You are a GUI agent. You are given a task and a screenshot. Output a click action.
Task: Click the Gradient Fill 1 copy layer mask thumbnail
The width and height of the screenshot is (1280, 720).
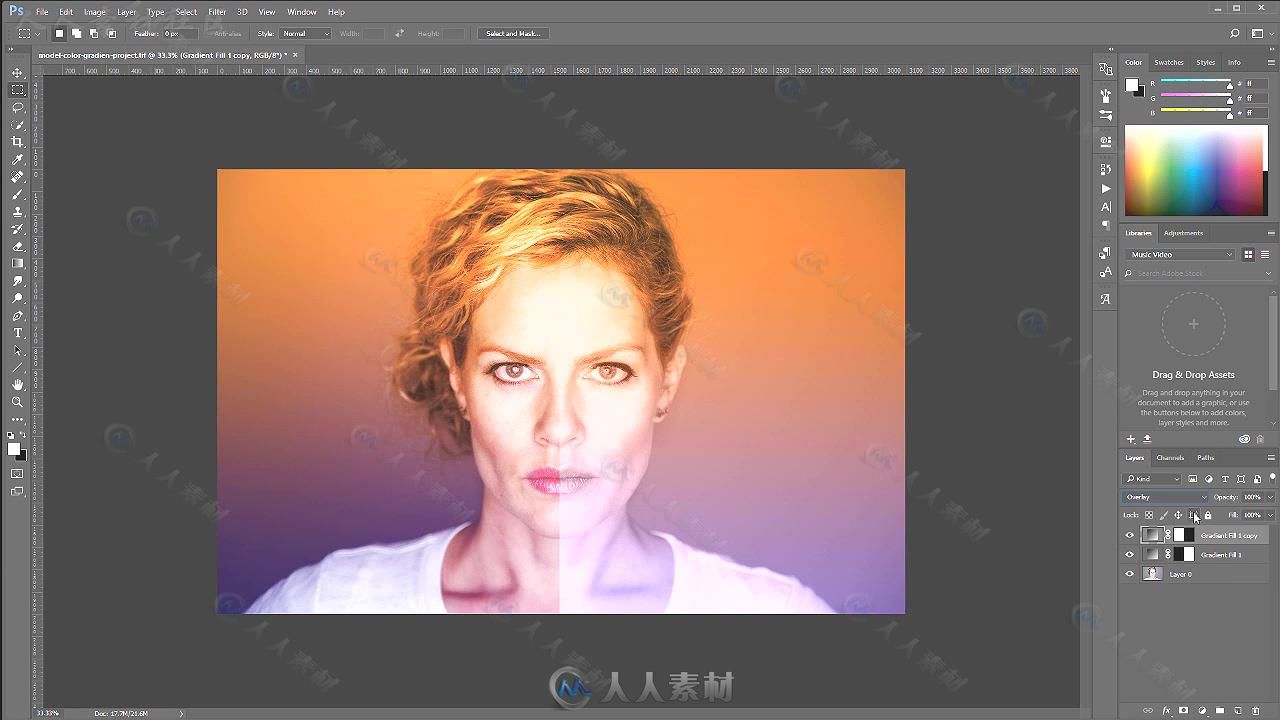(1184, 535)
